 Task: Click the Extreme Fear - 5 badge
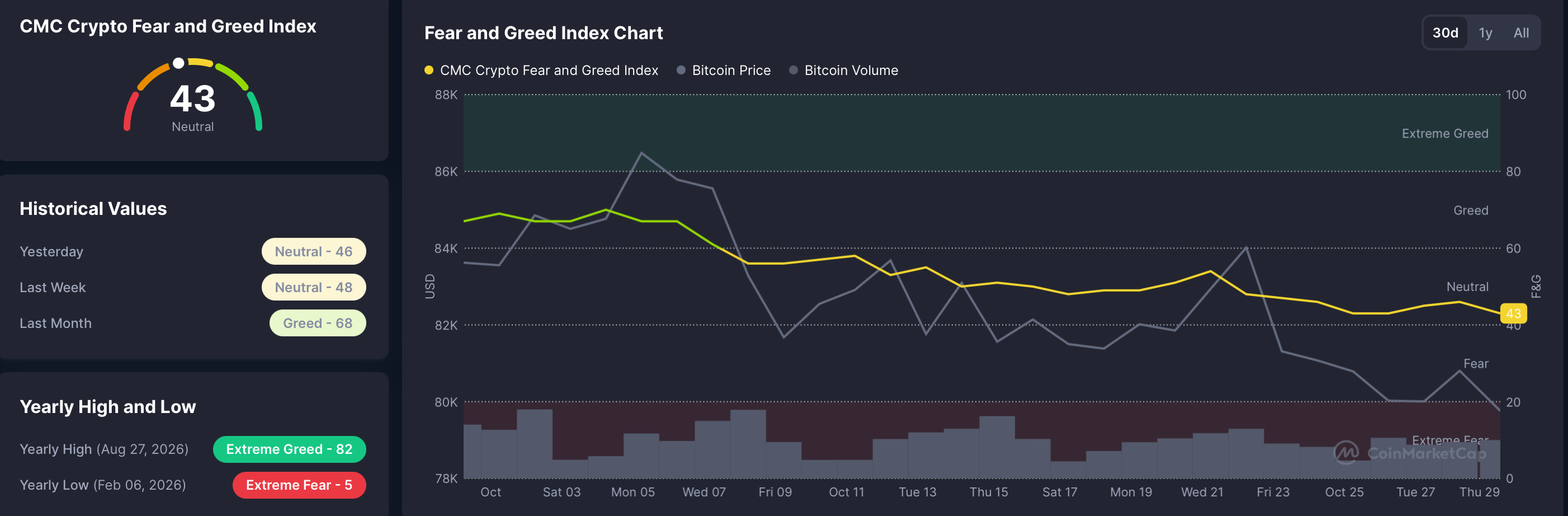point(299,486)
